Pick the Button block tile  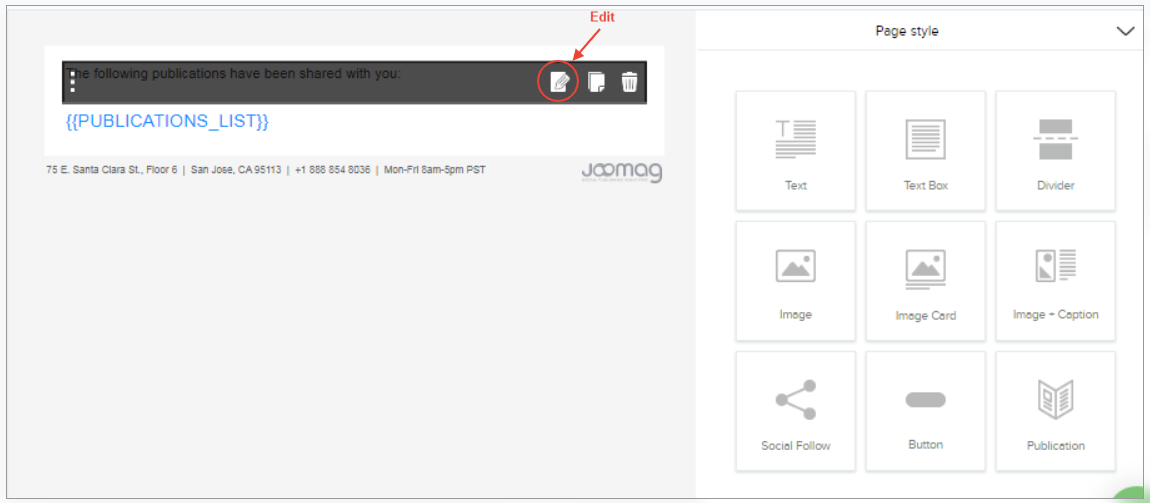point(925,411)
